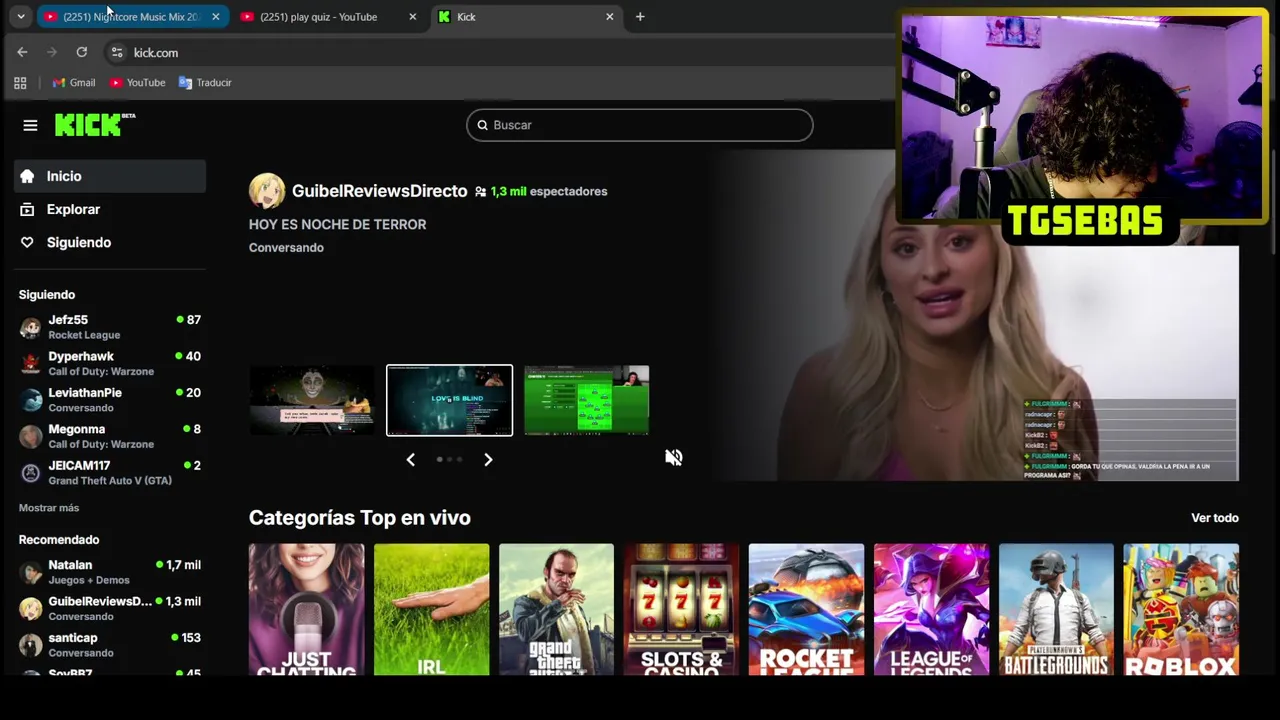
Task: Click the browser back arrow
Action: tap(22, 52)
